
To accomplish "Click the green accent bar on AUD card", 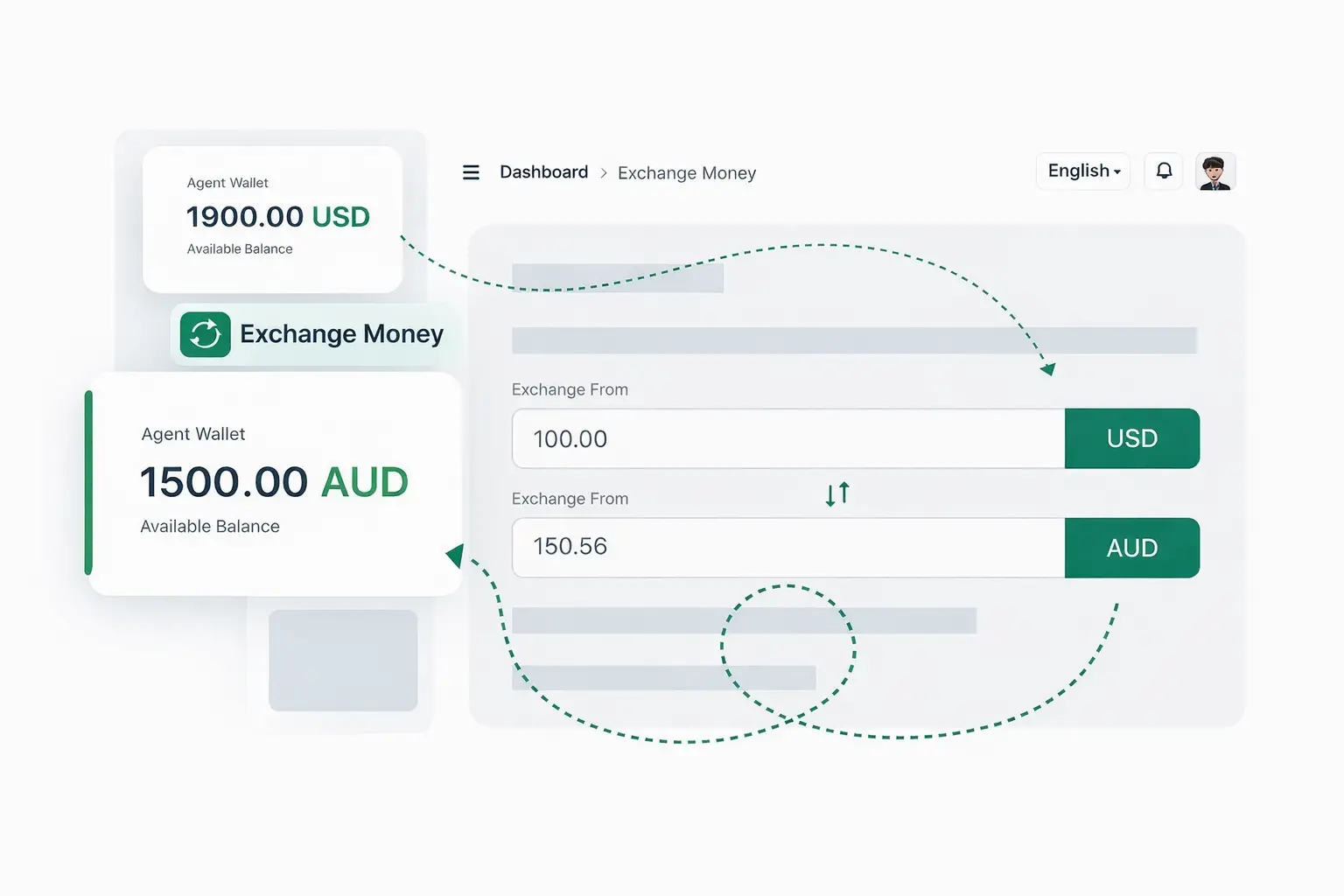I will pos(88,483).
